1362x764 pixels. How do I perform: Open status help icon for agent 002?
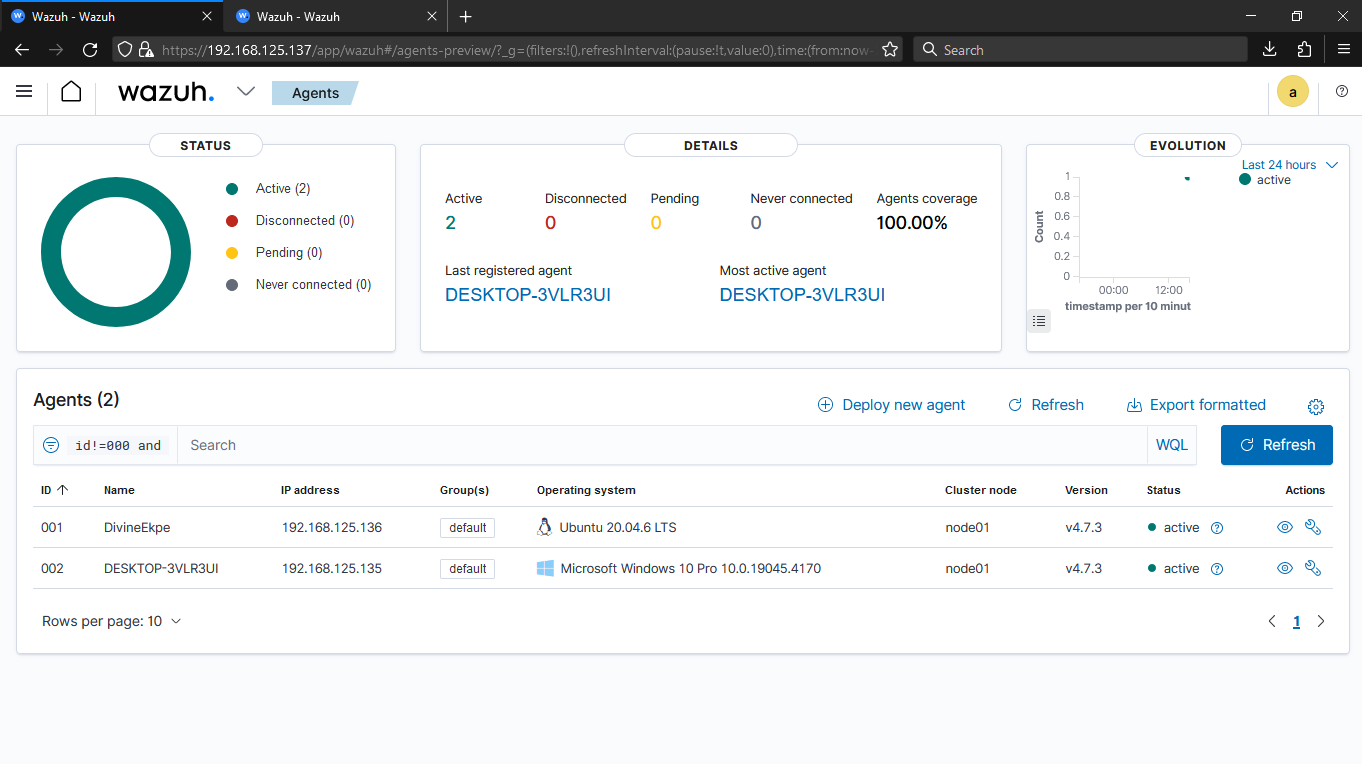coord(1217,569)
